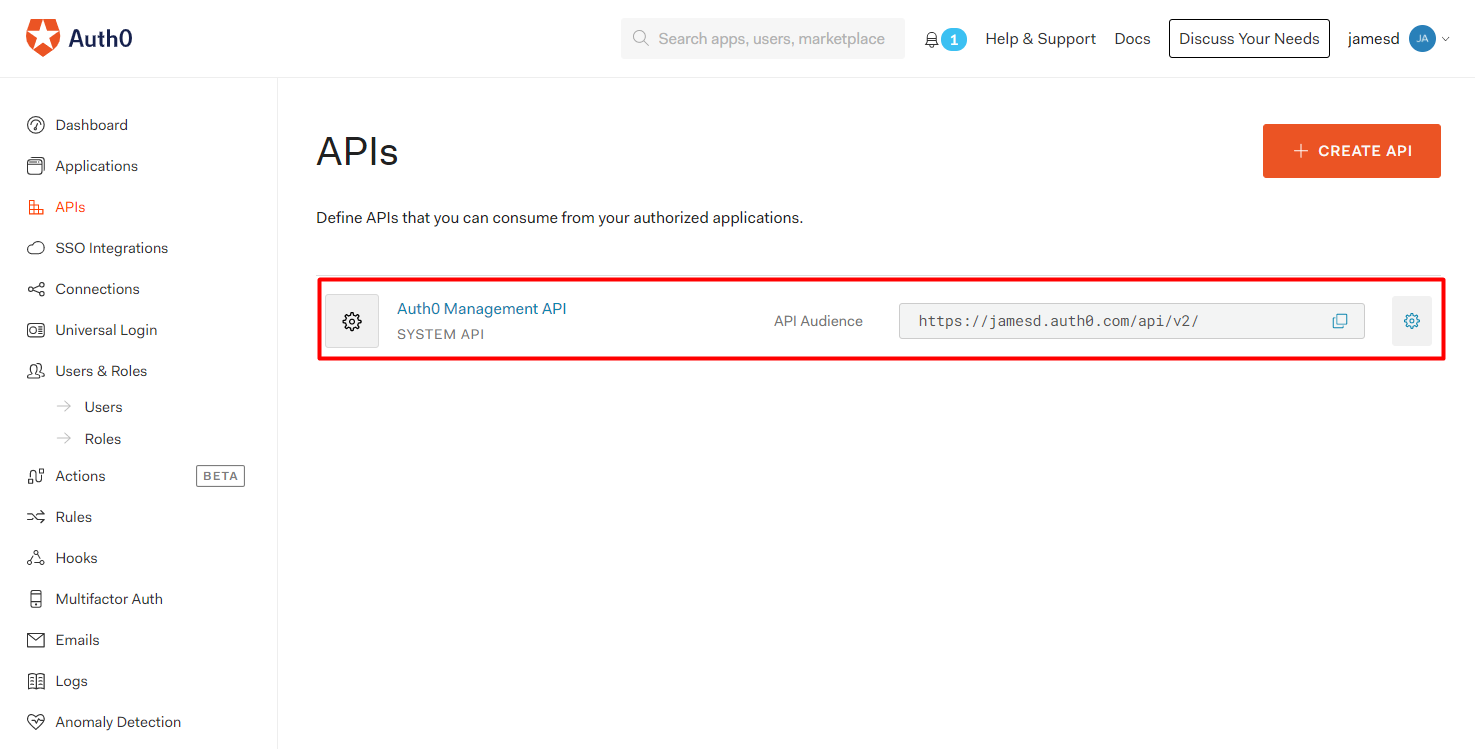The image size is (1475, 749).
Task: Open the notifications bell icon
Action: (932, 40)
